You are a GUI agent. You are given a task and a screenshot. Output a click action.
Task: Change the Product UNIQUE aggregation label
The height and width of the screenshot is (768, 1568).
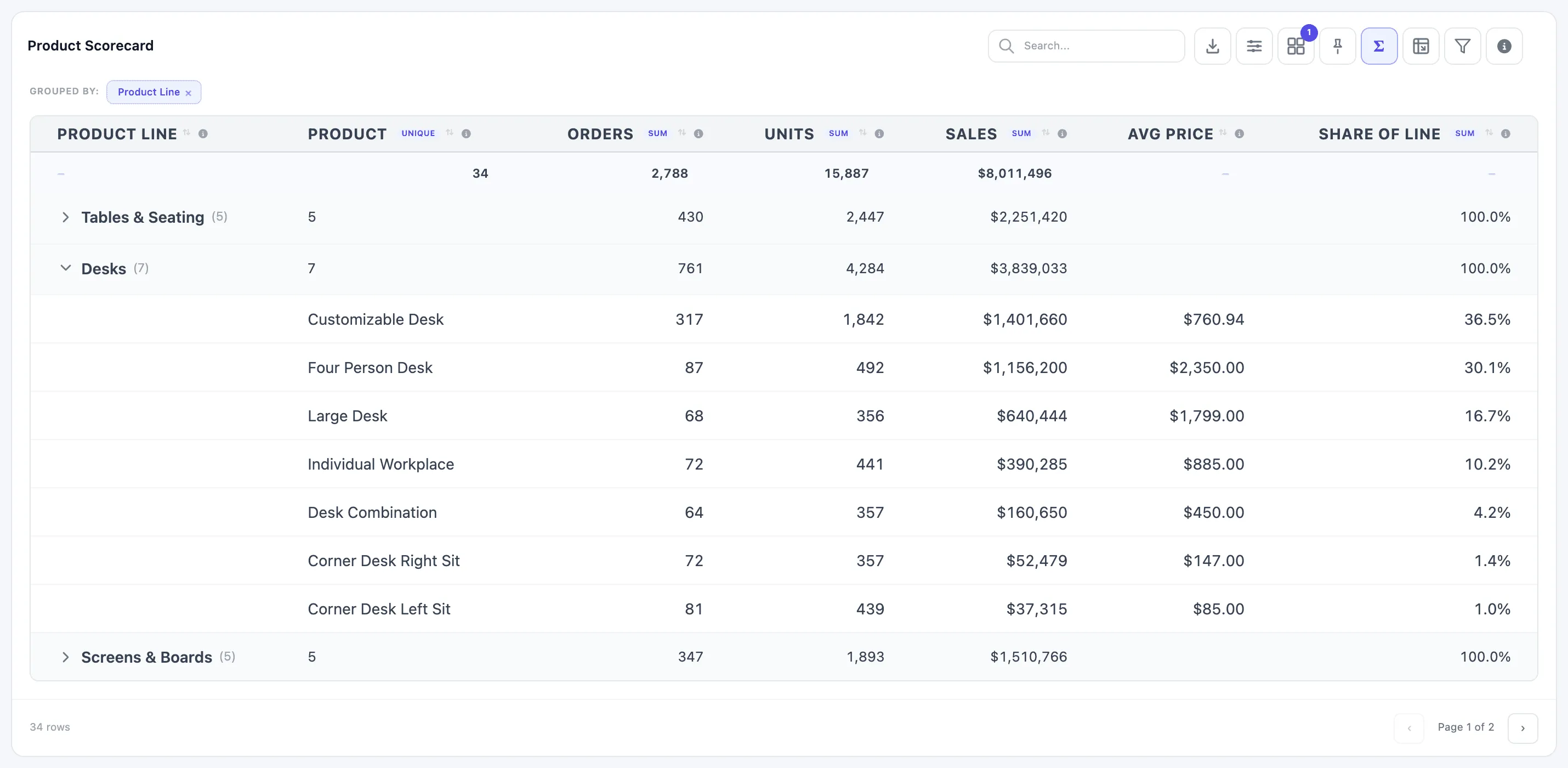[418, 133]
